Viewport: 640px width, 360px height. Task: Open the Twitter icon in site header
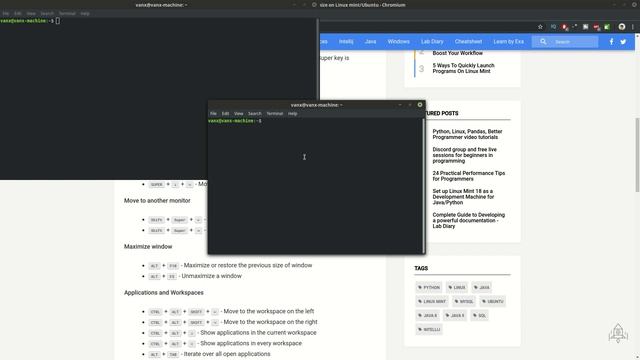(623, 42)
